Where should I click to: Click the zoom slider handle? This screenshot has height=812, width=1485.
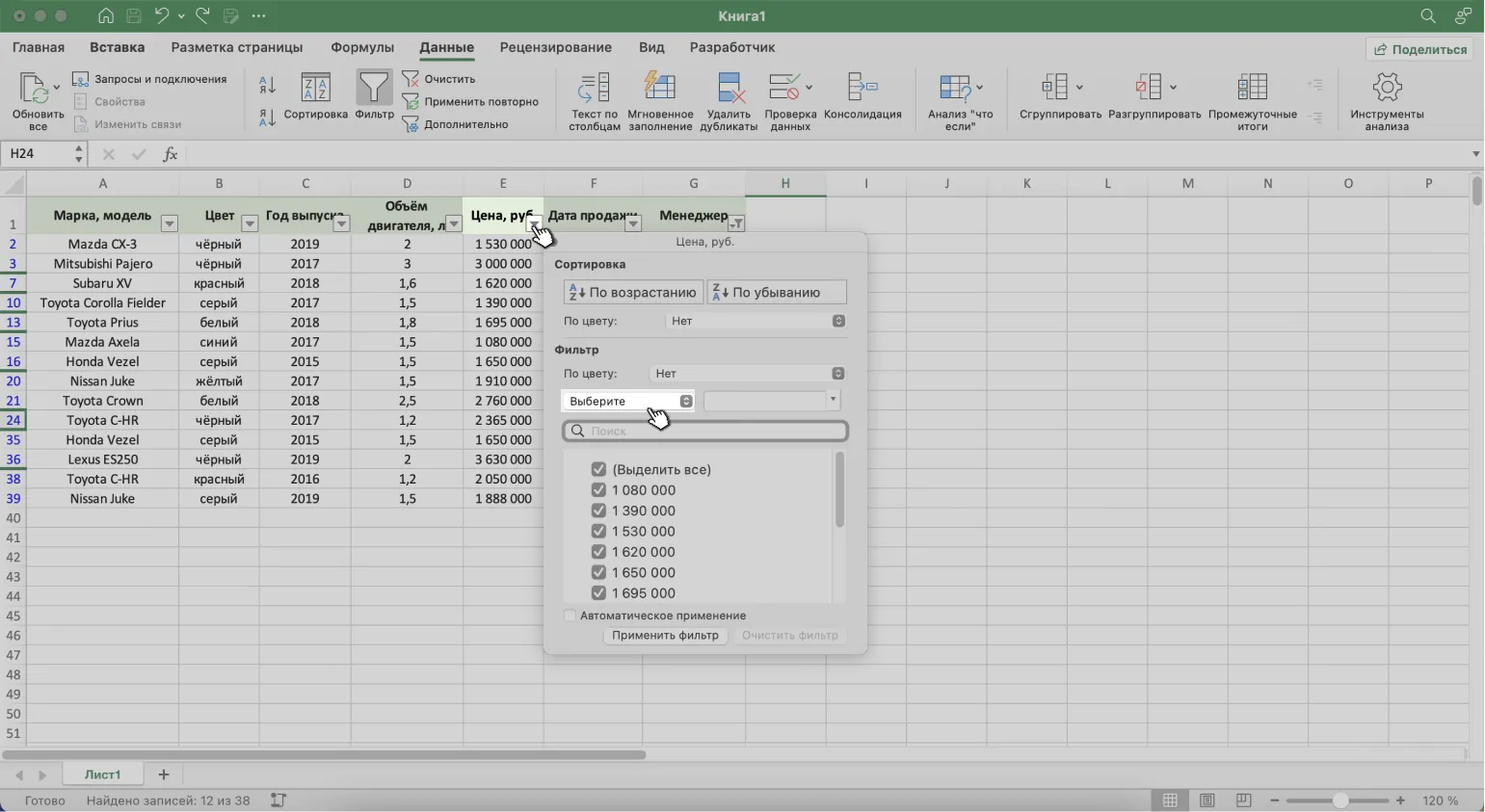coord(1339,800)
